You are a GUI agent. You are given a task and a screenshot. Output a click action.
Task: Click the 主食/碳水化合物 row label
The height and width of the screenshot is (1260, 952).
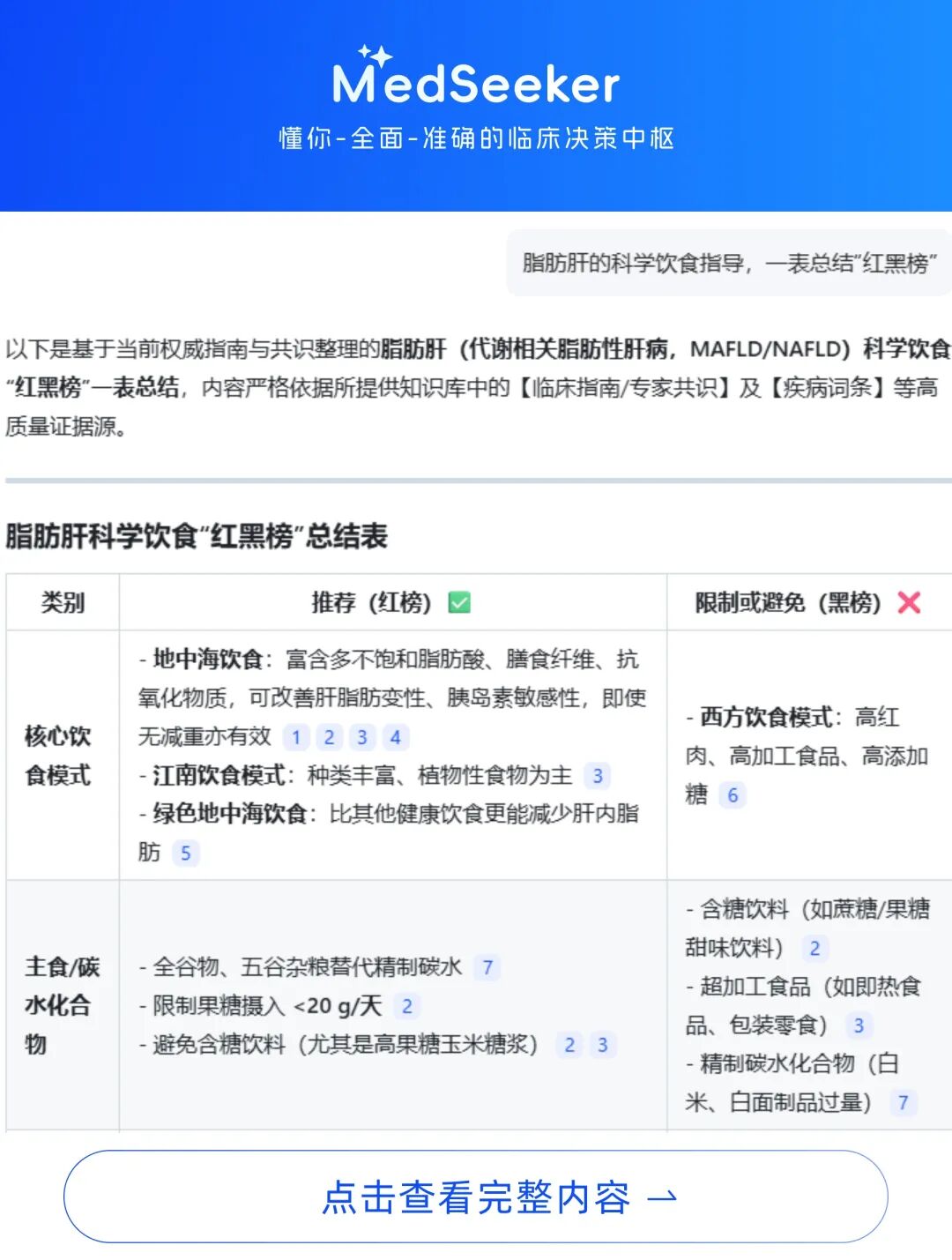[x=62, y=1005]
